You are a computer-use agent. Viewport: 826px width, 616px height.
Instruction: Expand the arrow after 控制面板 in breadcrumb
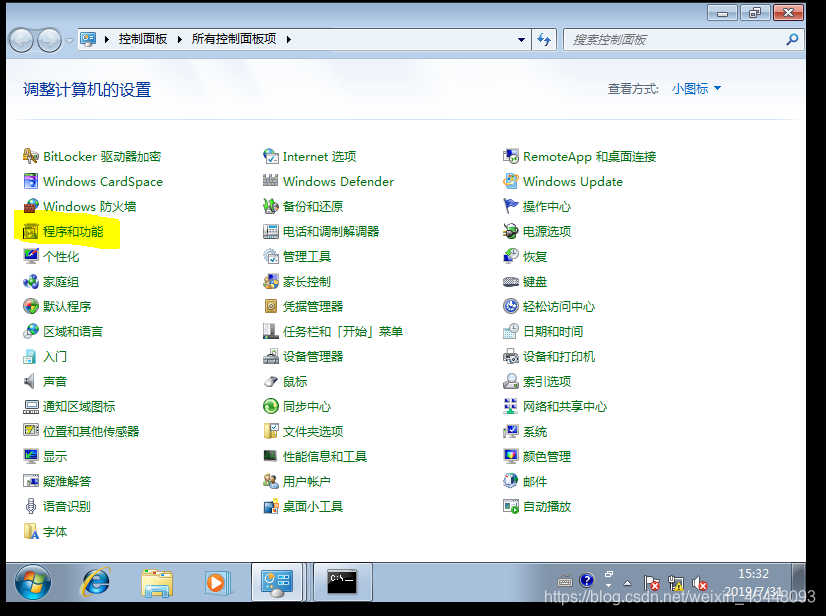click(180, 39)
